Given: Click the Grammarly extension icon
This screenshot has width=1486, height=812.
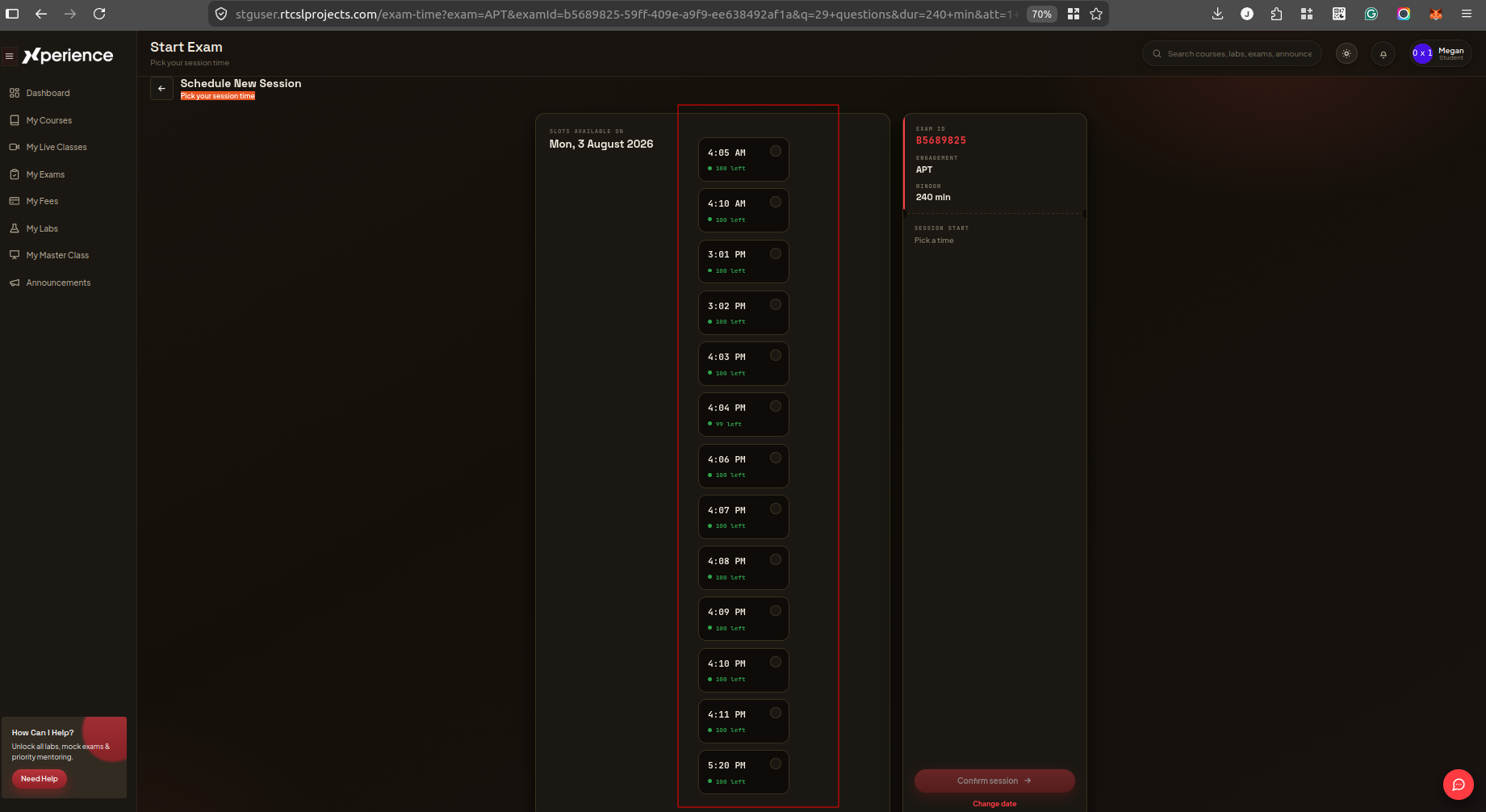Looking at the screenshot, I should (x=1371, y=14).
